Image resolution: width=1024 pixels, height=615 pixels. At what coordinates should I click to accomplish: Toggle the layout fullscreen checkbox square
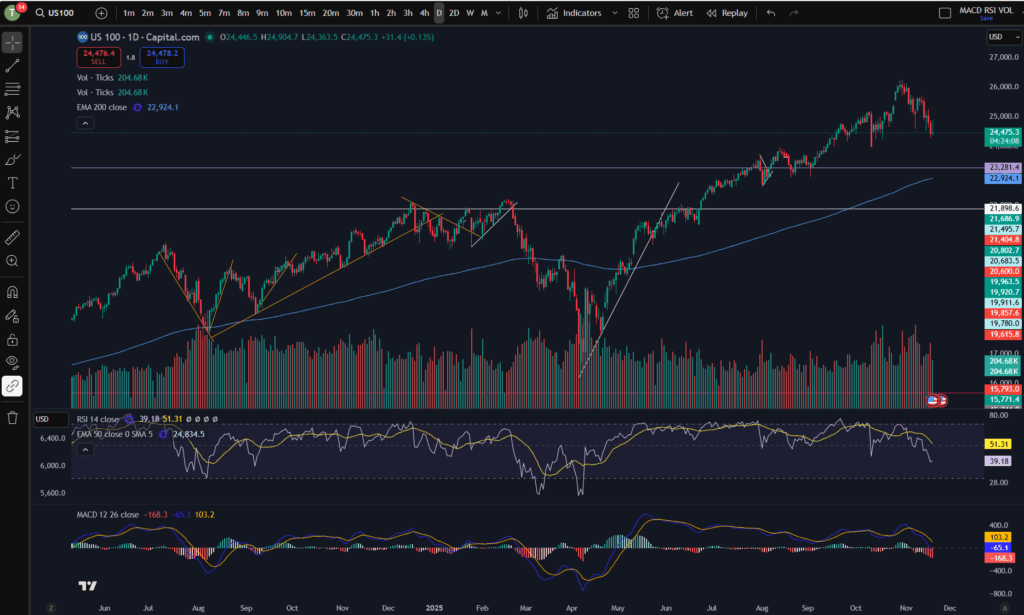point(944,13)
